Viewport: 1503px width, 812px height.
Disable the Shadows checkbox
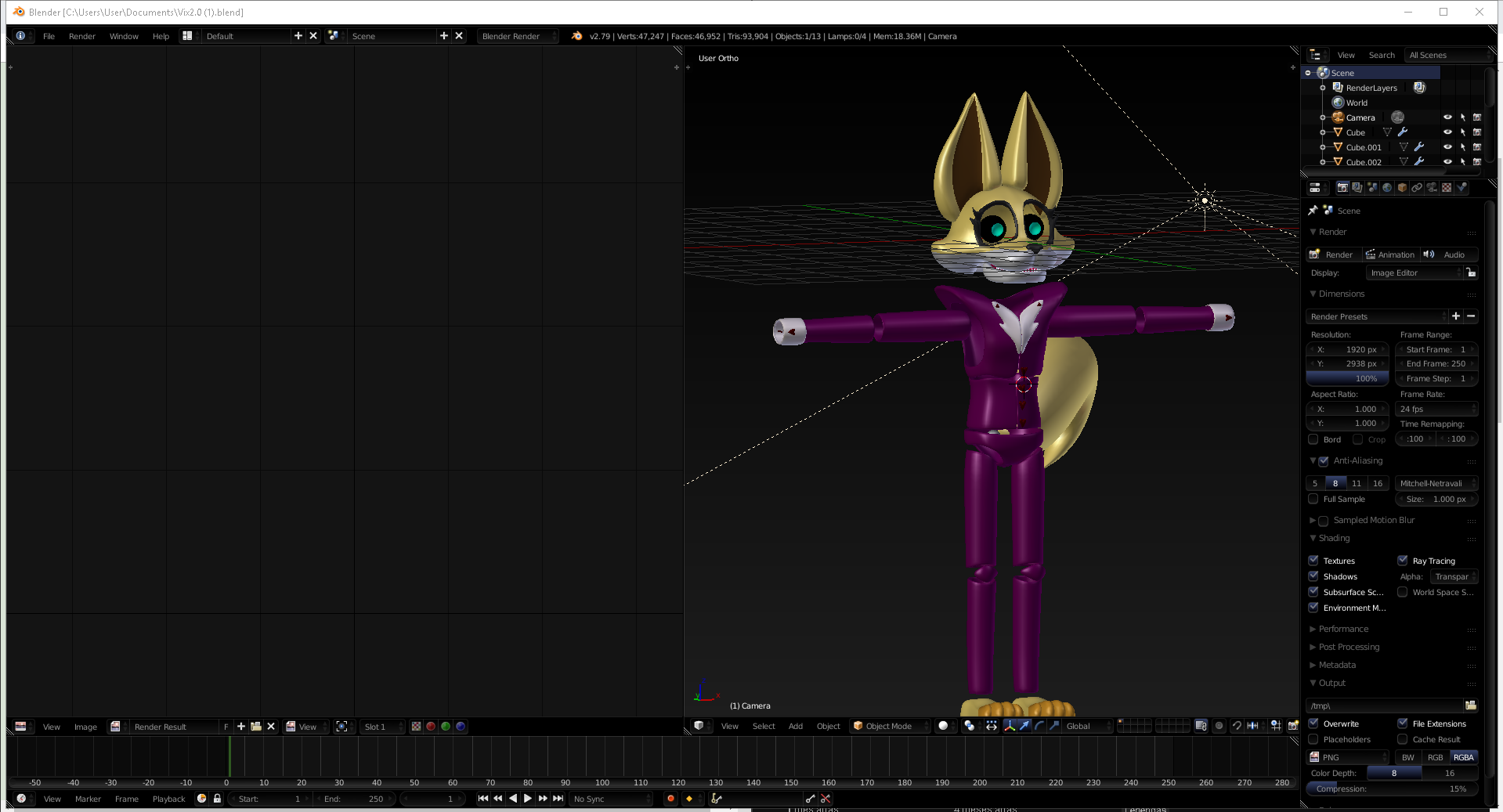[1313, 576]
